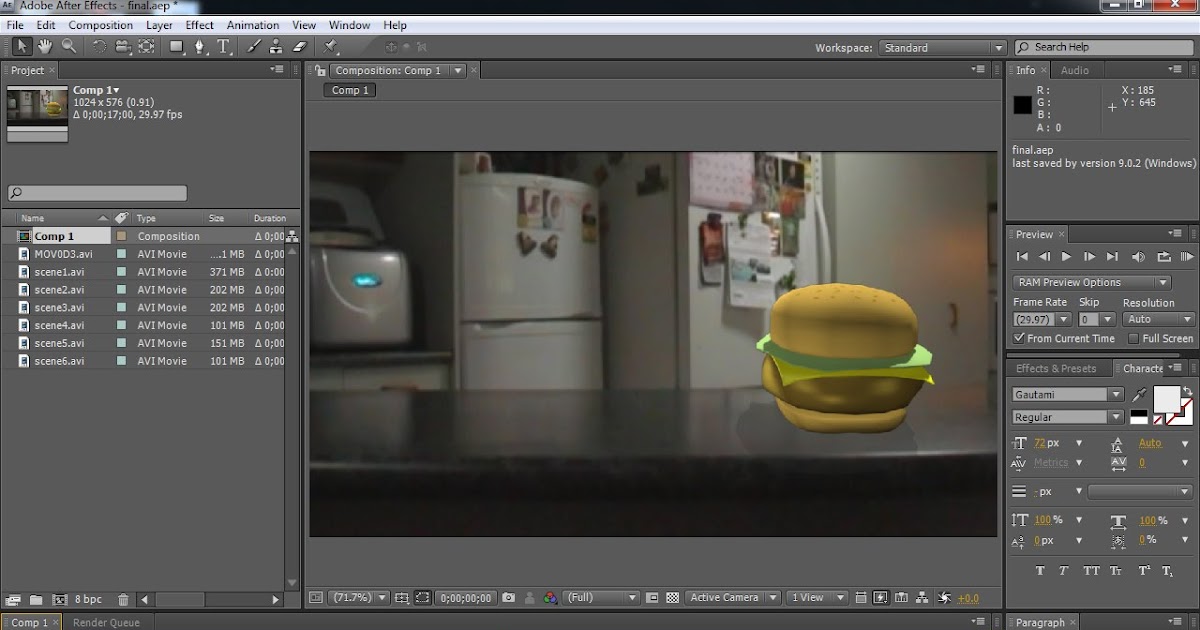Image resolution: width=1200 pixels, height=630 pixels.
Task: Open the Composition menu
Action: tap(100, 25)
